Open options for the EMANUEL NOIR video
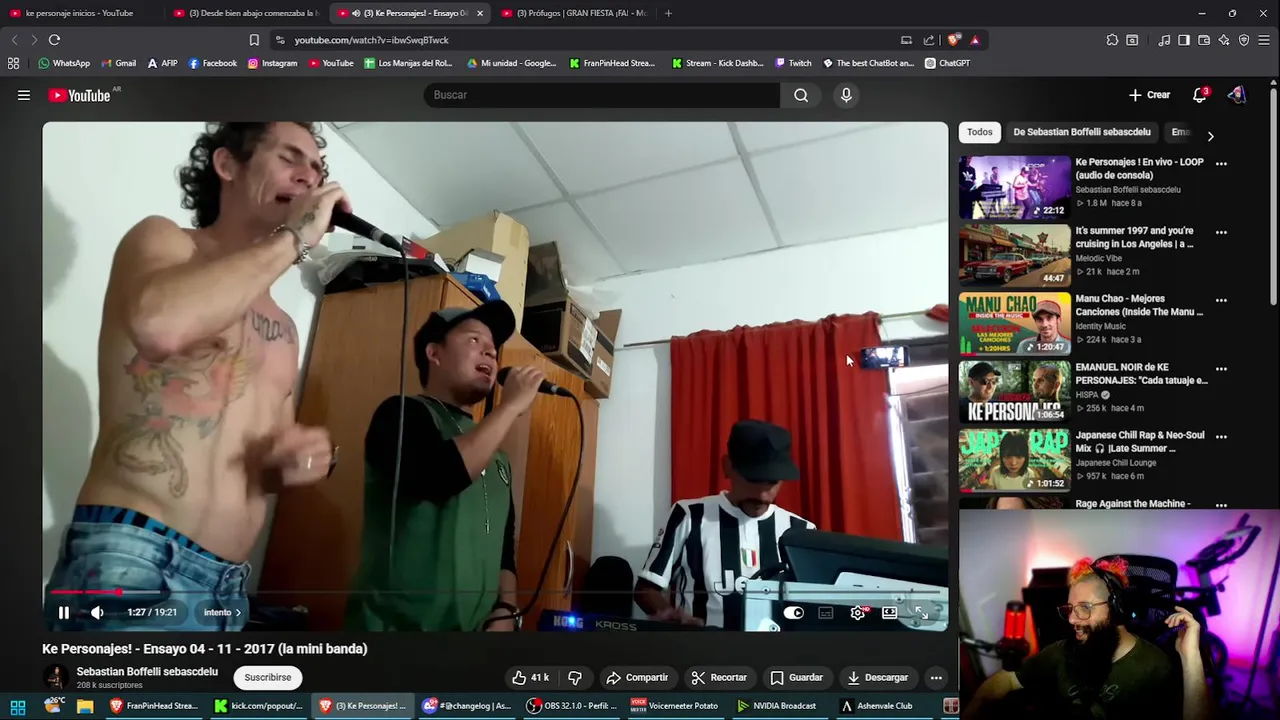This screenshot has width=1280, height=720. click(x=1221, y=369)
